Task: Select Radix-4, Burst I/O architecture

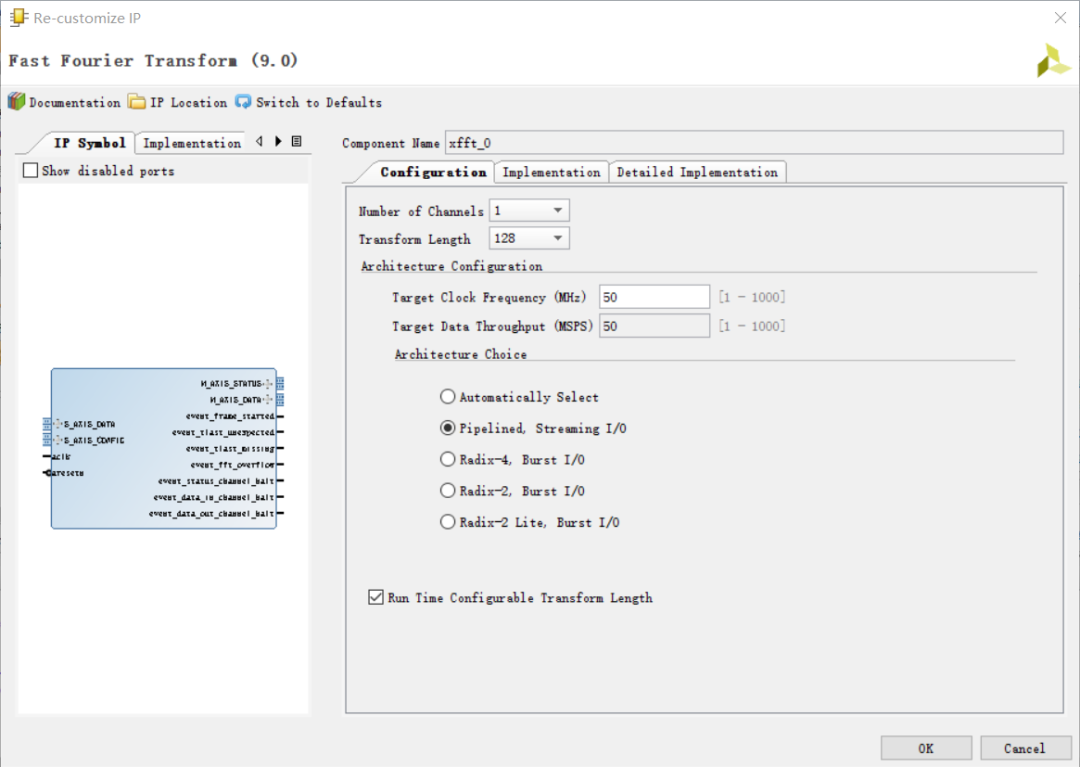Action: pyautogui.click(x=448, y=460)
